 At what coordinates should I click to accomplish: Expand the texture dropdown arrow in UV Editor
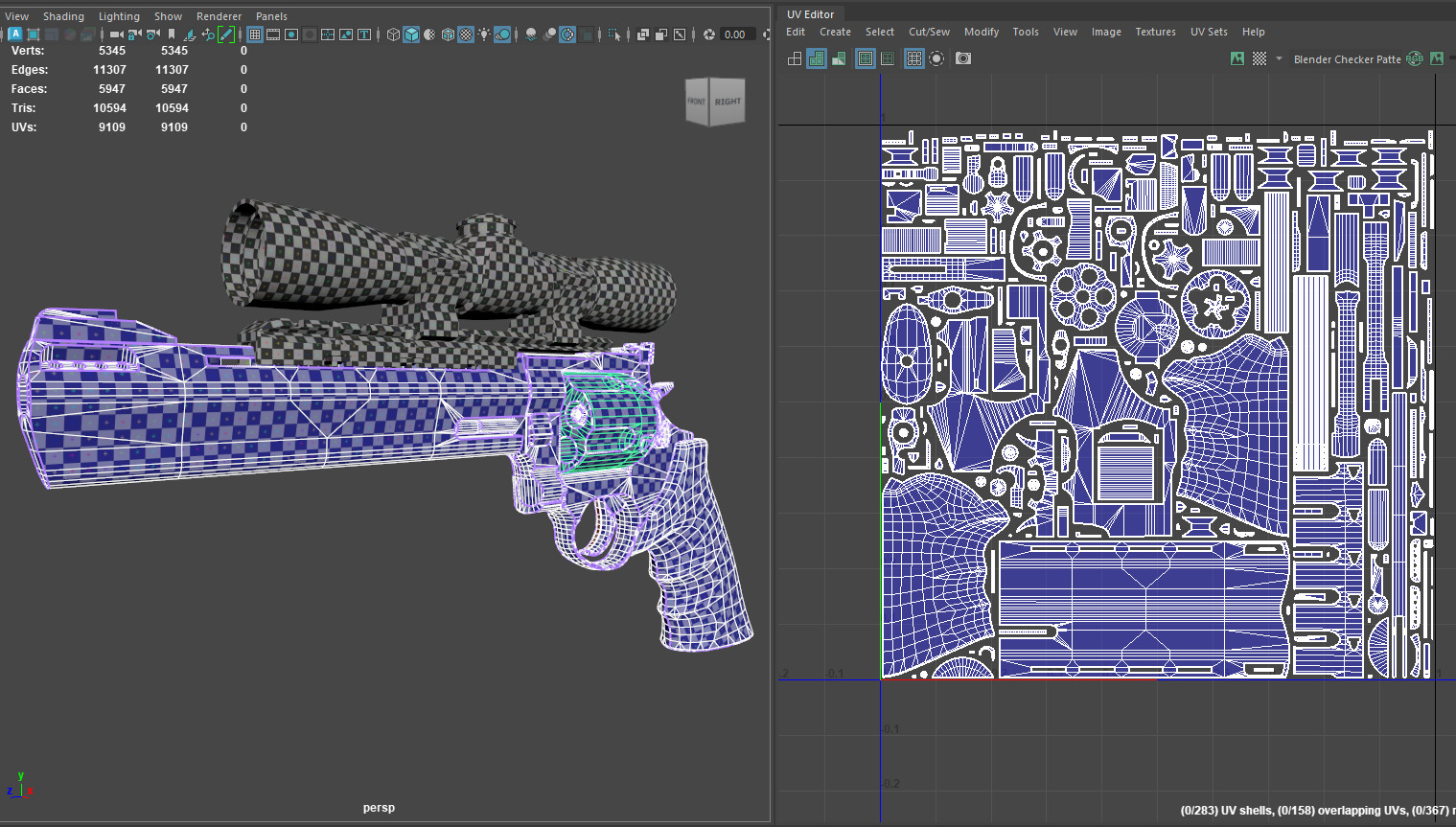[x=1279, y=58]
